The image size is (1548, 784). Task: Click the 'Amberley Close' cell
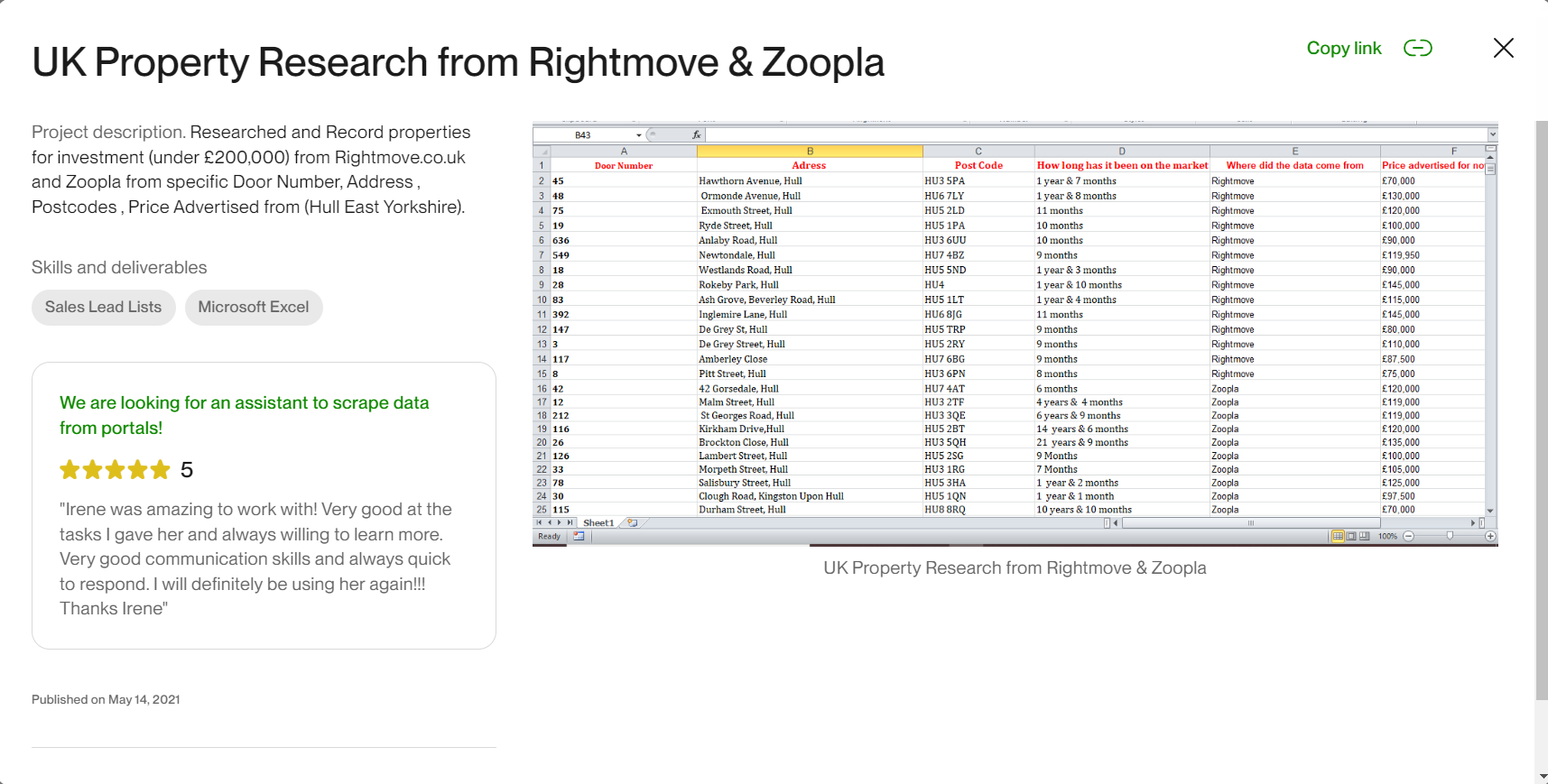tap(810, 359)
